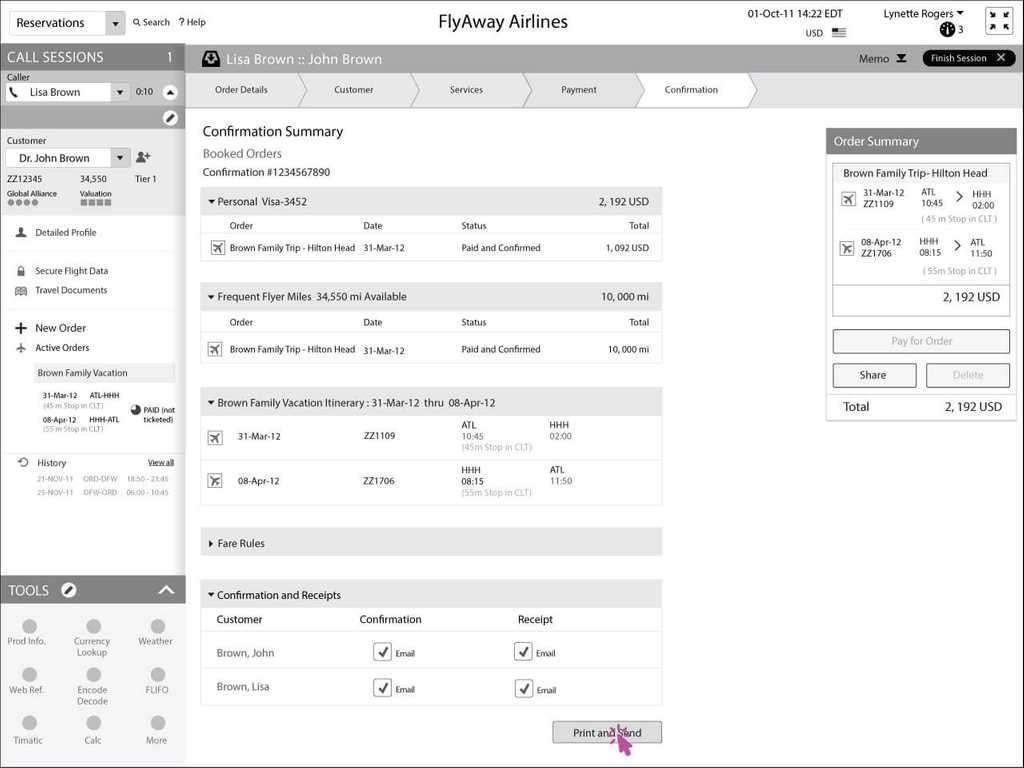Viewport: 1024px width, 768px height.
Task: Toggle the Receipt Email checkbox for Brown, John
Action: (x=523, y=652)
